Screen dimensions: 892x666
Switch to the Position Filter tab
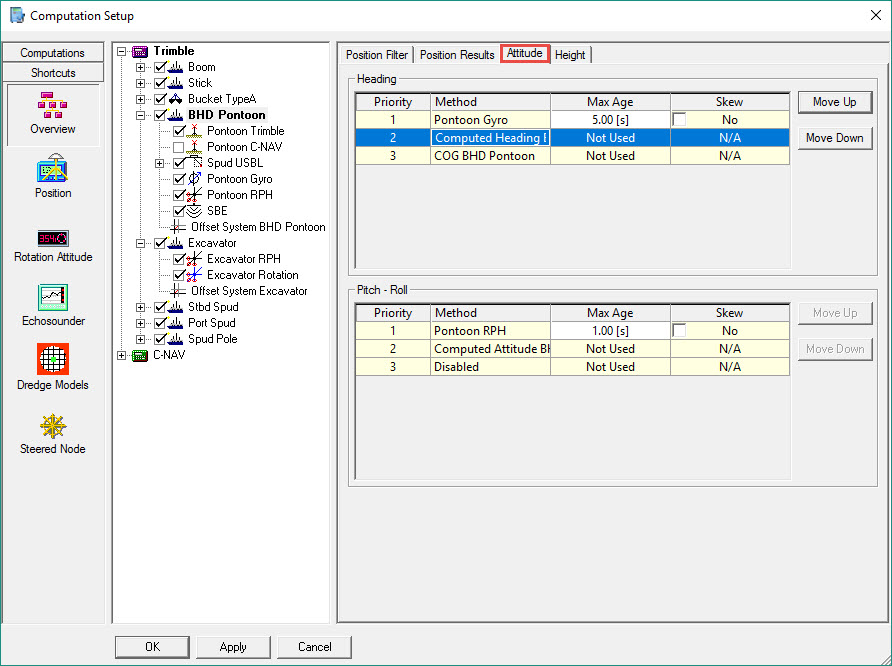tap(377, 55)
